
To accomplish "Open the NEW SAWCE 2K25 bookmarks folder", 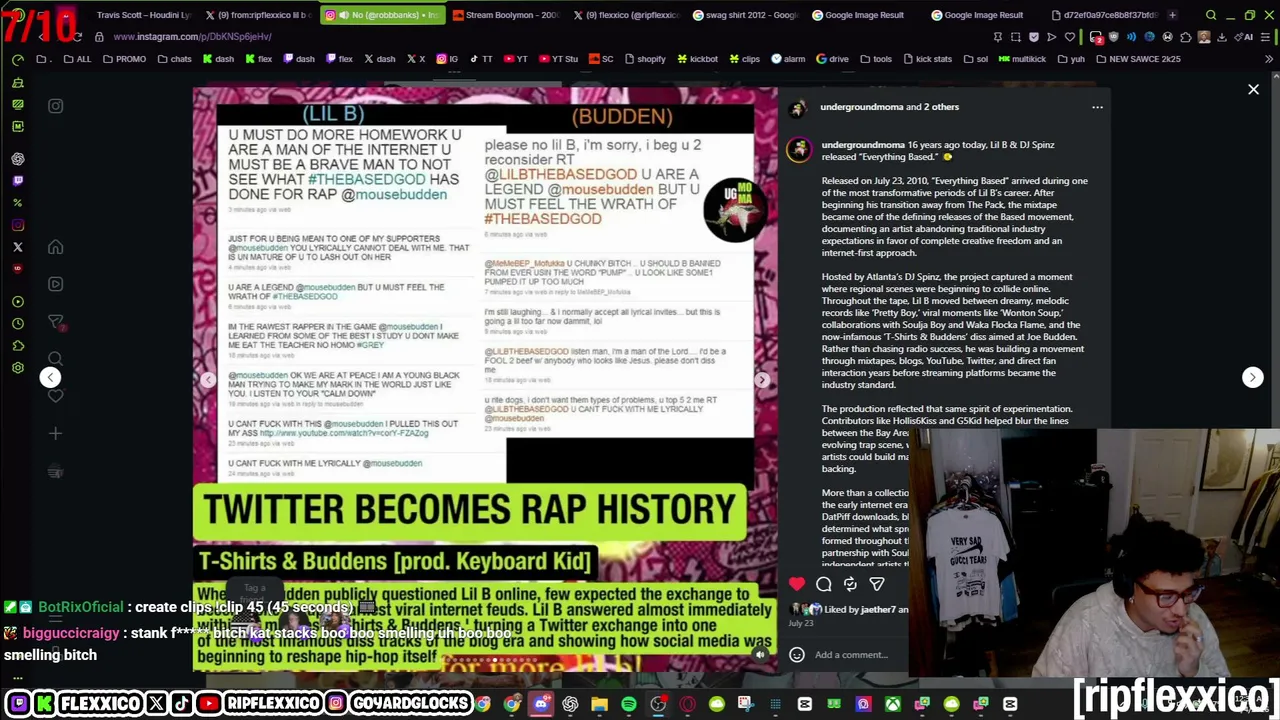I will click(1137, 59).
